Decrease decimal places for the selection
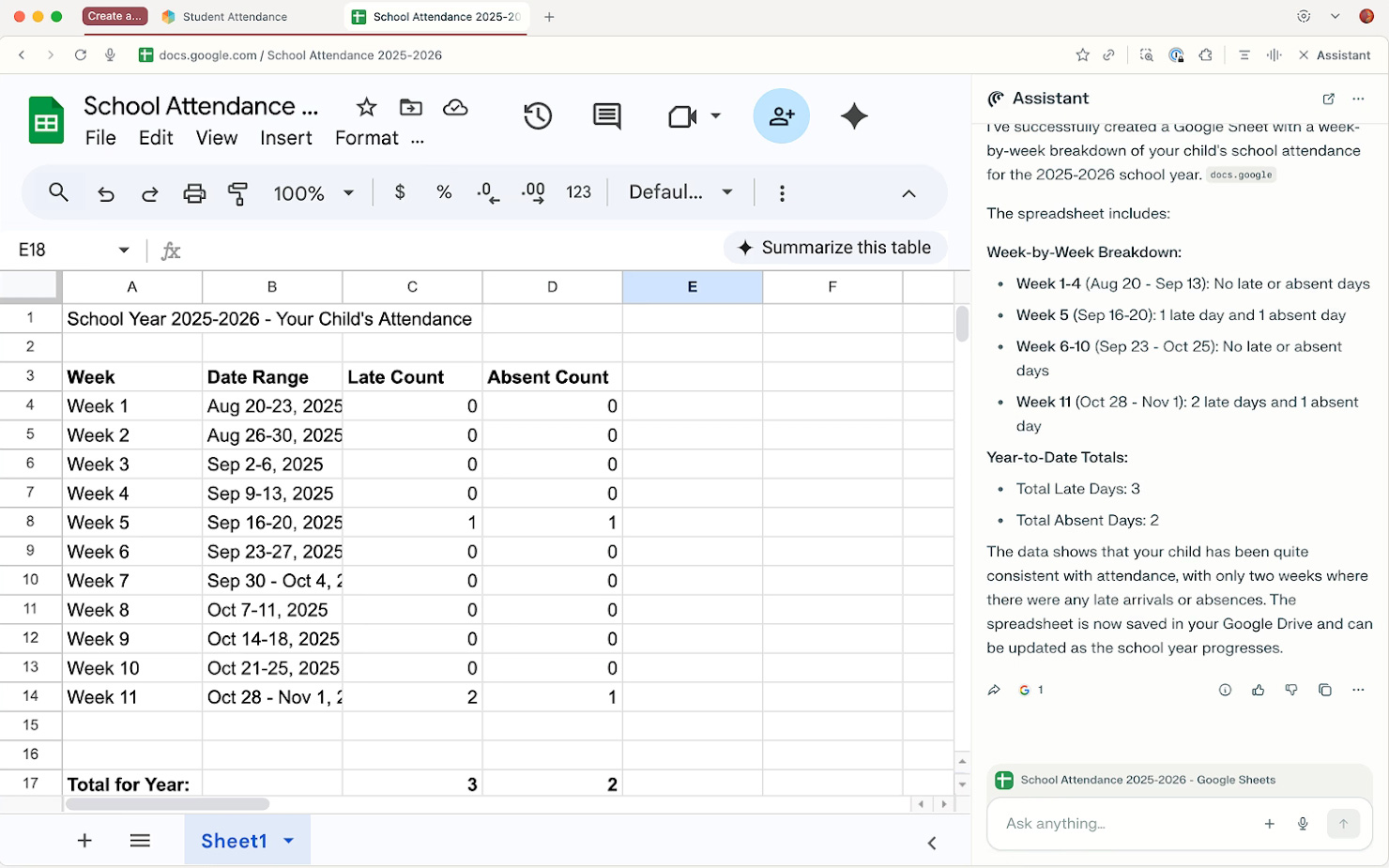This screenshot has height=868, width=1389. tap(486, 192)
